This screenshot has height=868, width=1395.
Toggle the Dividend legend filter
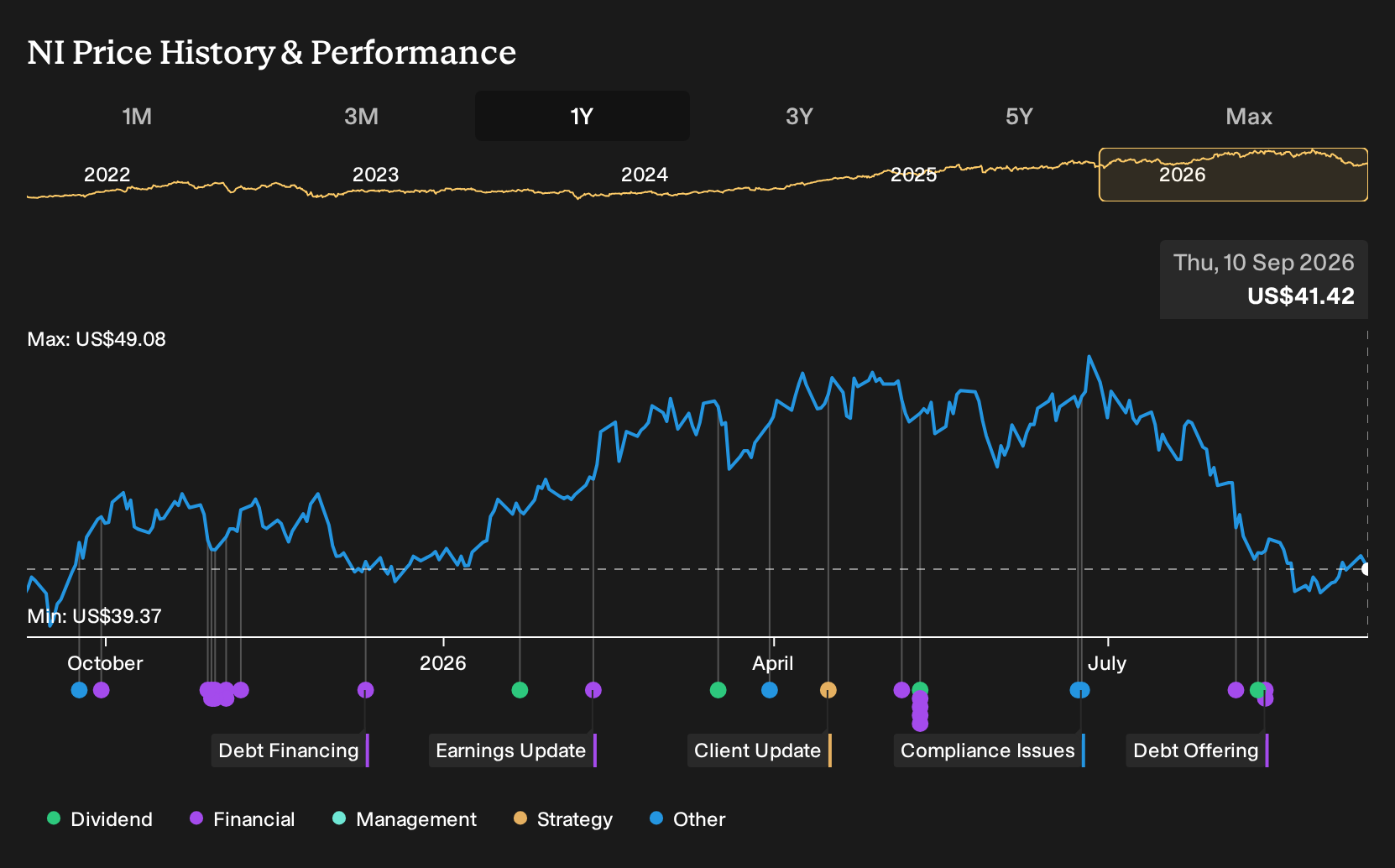(x=100, y=819)
